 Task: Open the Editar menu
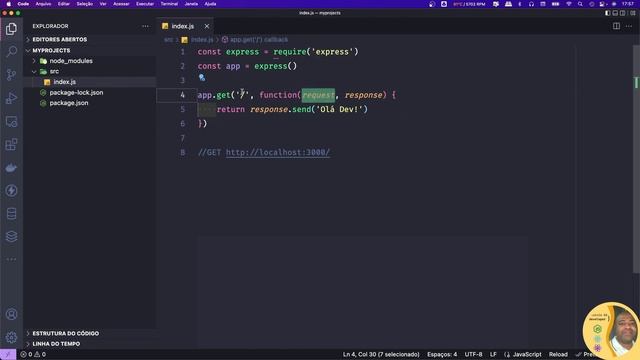(64, 4)
